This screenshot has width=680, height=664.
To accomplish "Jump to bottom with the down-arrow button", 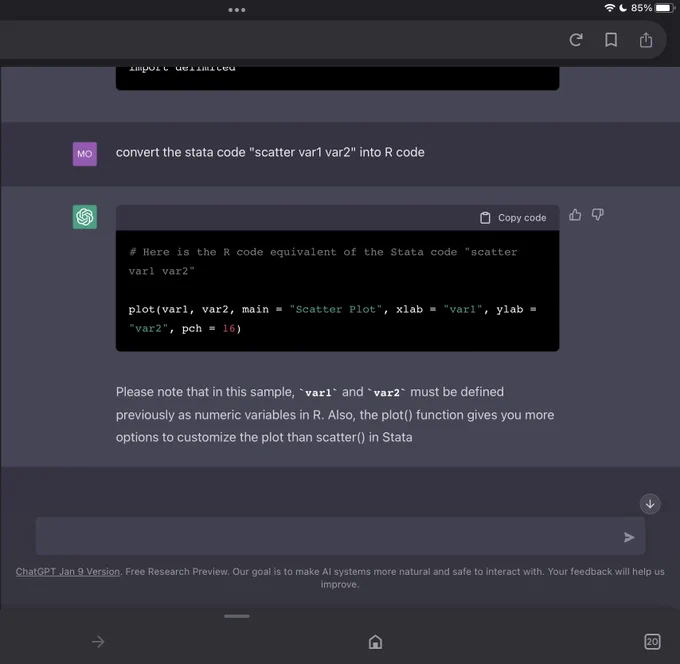I will point(650,504).
